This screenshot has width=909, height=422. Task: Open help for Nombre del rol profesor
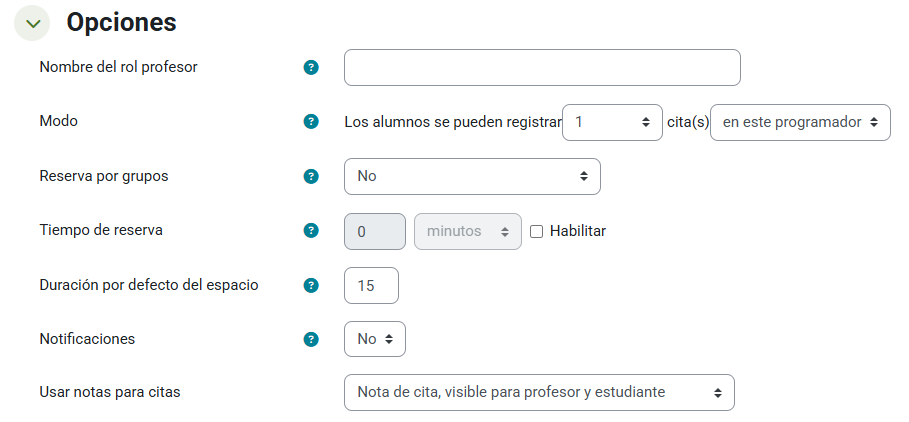tap(311, 68)
